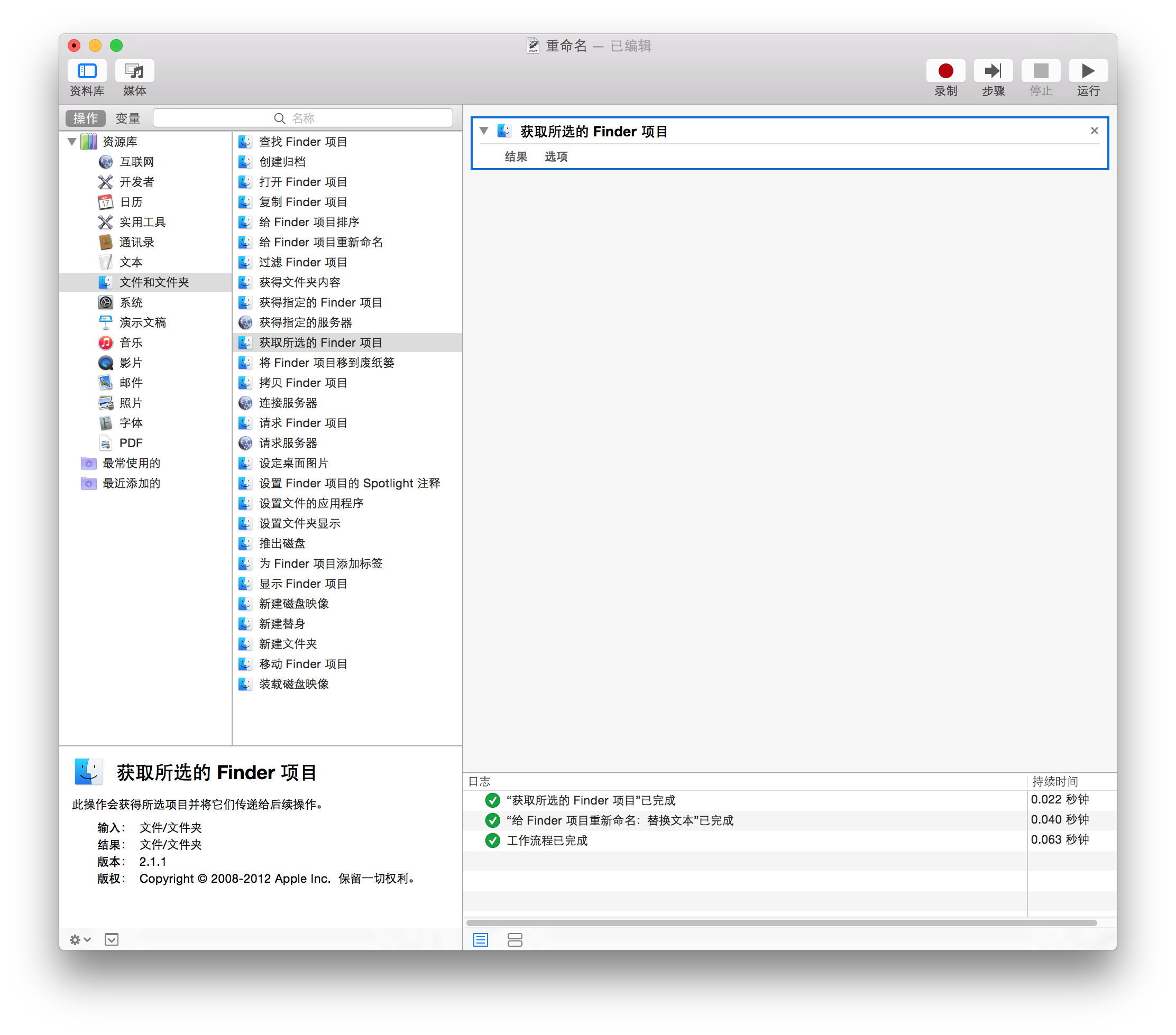Select 获取所选的 Finder 项目 in action list
Image resolution: width=1176 pixels, height=1035 pixels.
(x=347, y=343)
